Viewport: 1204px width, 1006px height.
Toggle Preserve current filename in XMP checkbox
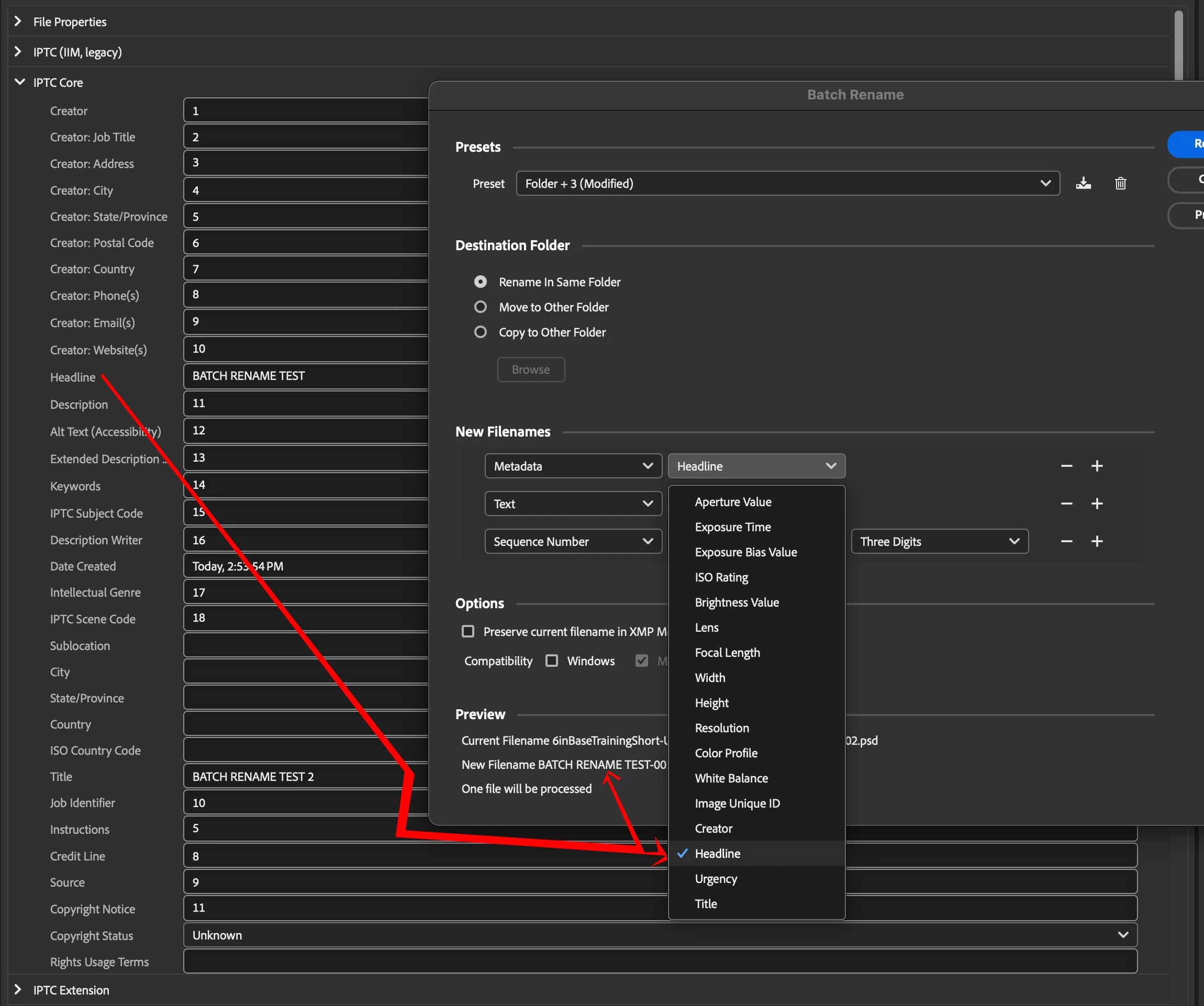coord(468,632)
